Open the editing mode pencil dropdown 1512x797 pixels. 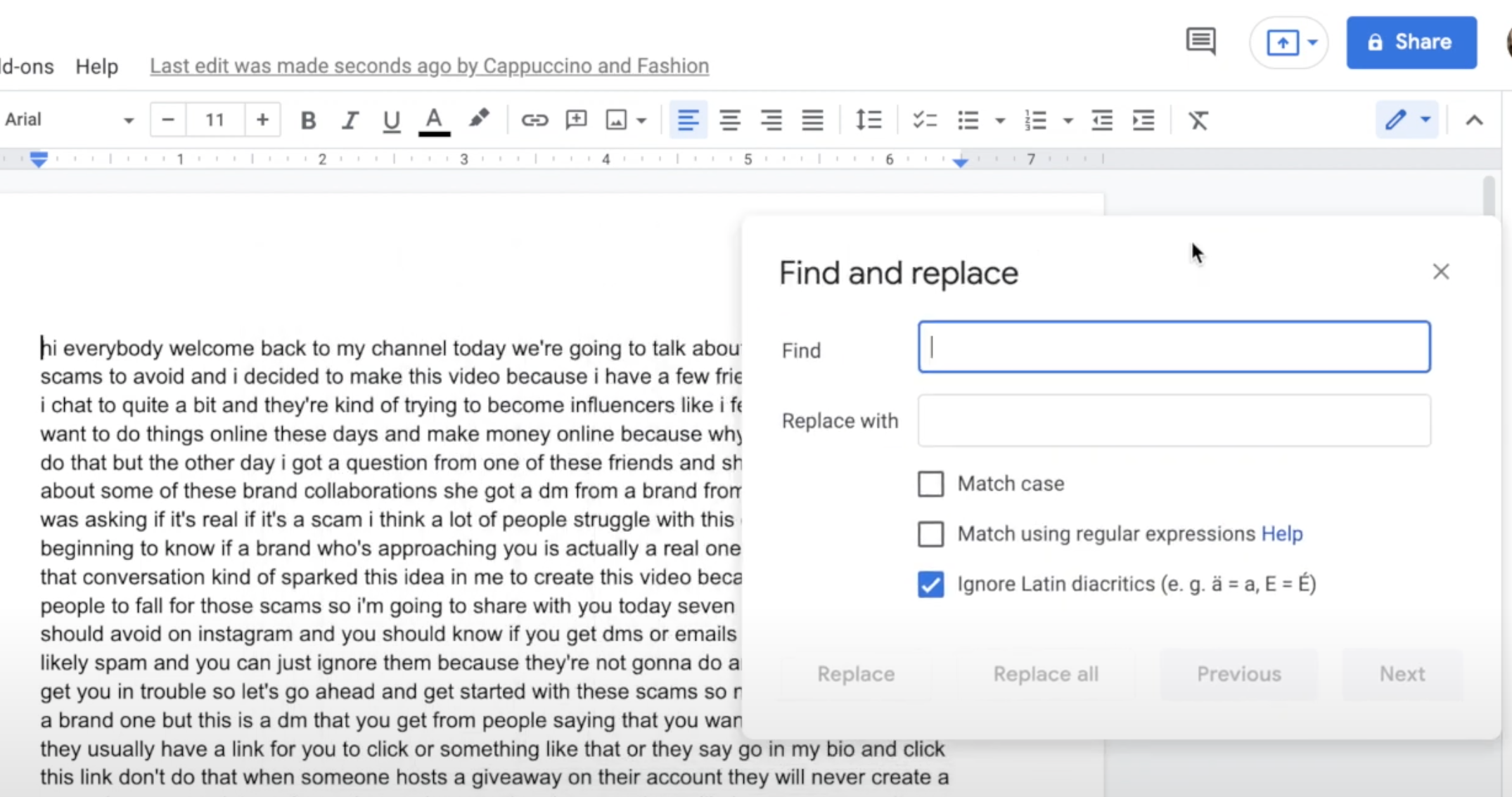click(x=1407, y=119)
